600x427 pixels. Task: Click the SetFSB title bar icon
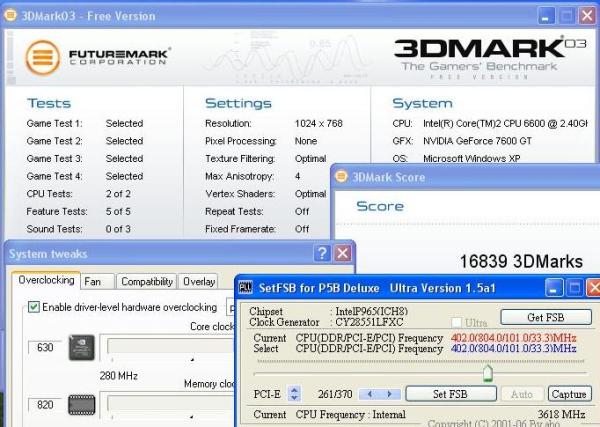pyautogui.click(x=245, y=288)
